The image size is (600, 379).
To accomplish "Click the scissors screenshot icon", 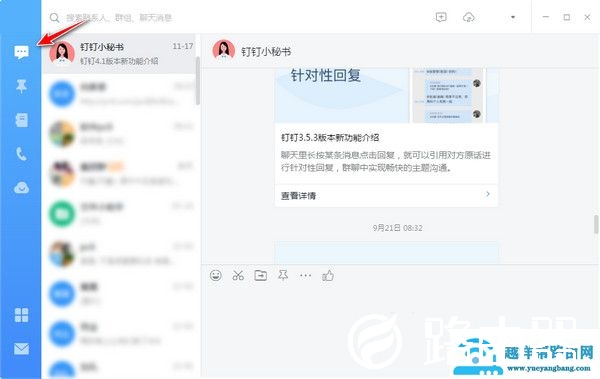I will [x=238, y=275].
